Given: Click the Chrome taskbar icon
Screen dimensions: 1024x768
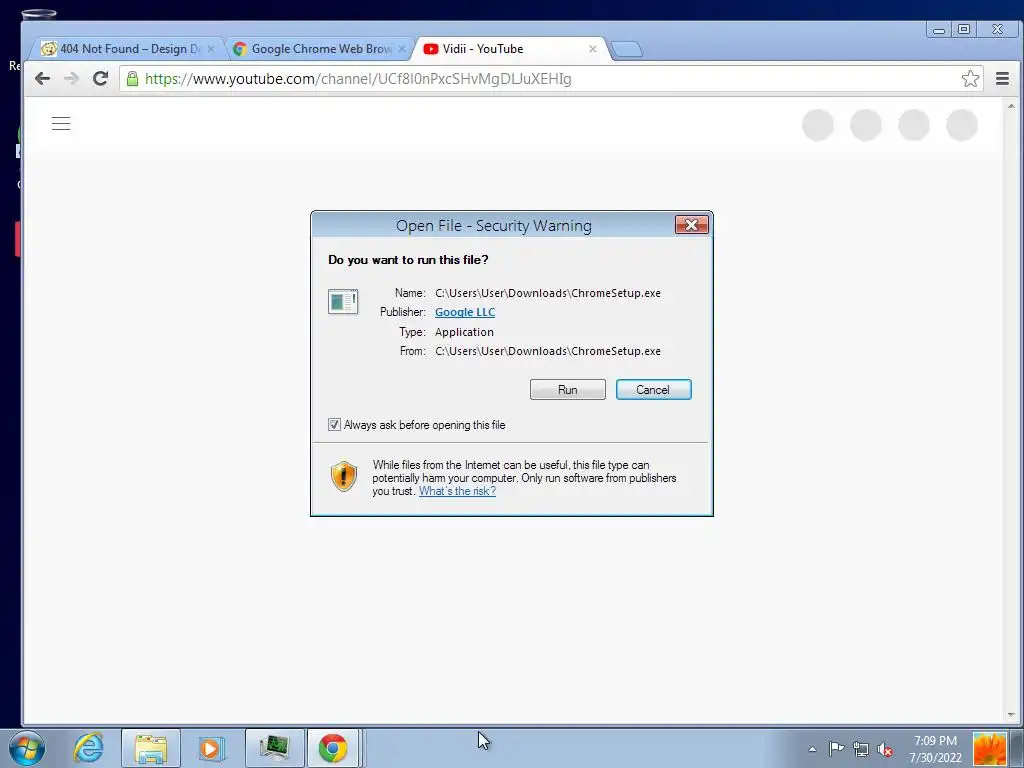Looking at the screenshot, I should coord(333,748).
